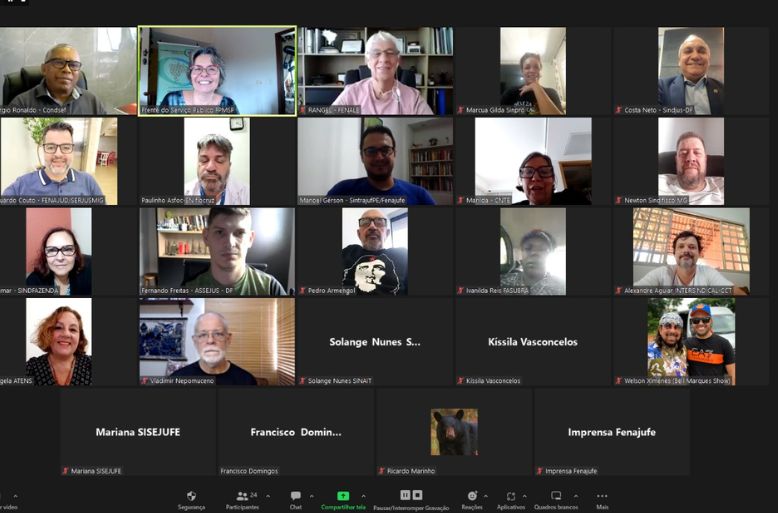Open the Reações emoji icon
The width and height of the screenshot is (778, 527).
point(472,496)
